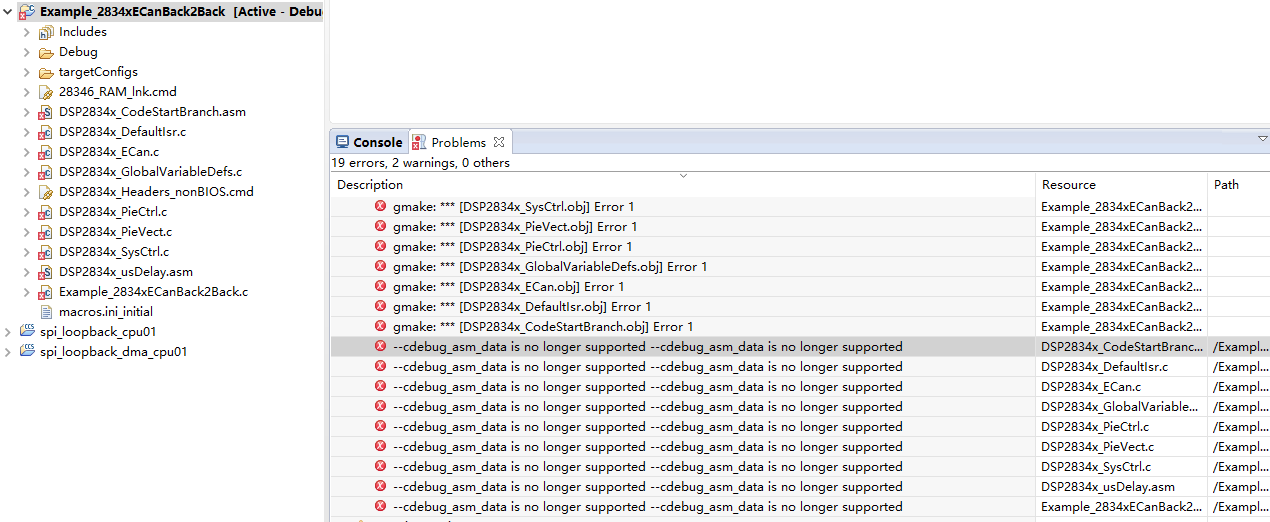Click the DSP2834x_SysCtrl.c file icon
Viewport: 1270px width, 522px height.
tap(45, 252)
